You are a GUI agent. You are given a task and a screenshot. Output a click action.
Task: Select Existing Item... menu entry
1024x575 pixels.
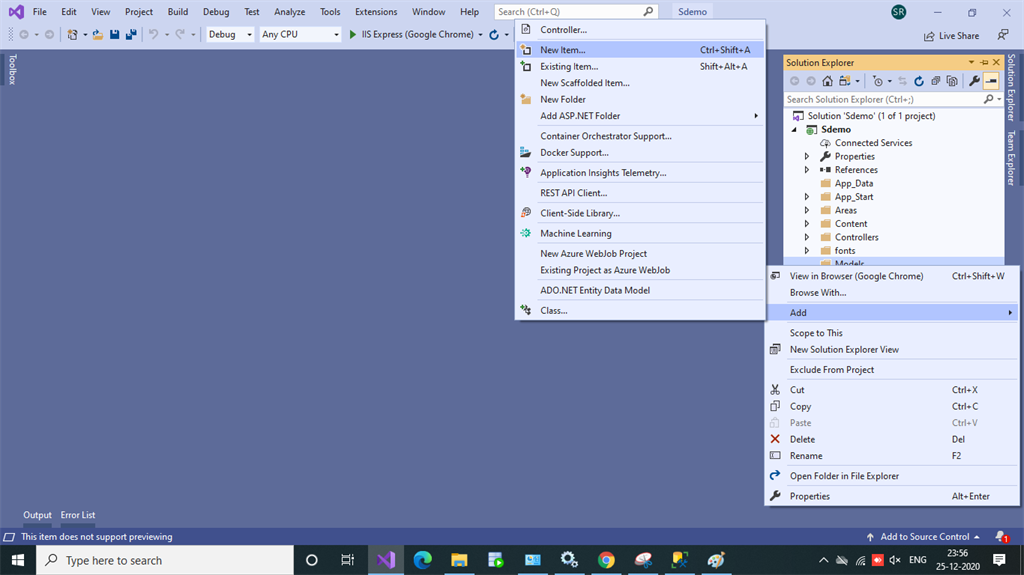(x=640, y=66)
